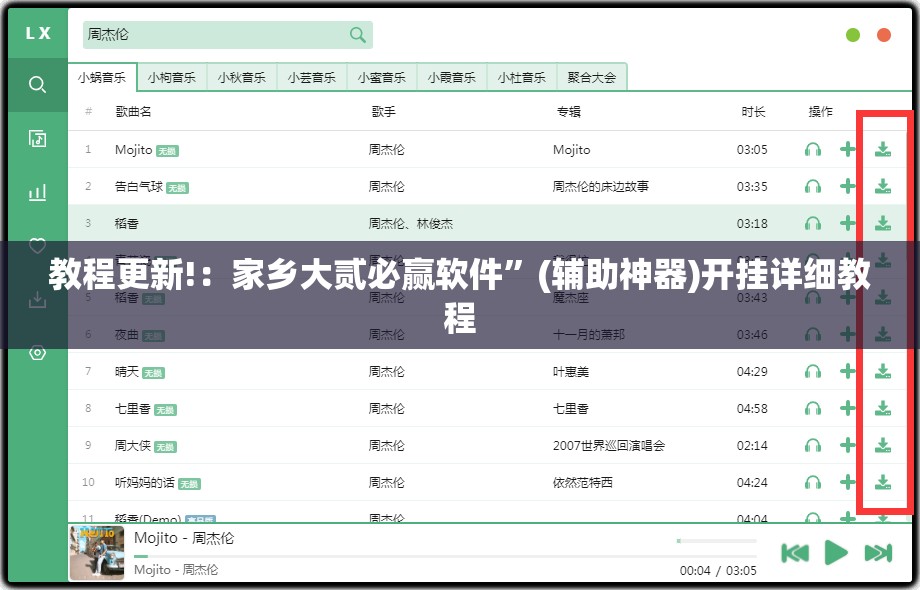Image resolution: width=920 pixels, height=590 pixels.
Task: Switch to 小霞音乐 source tab
Action: [452, 77]
